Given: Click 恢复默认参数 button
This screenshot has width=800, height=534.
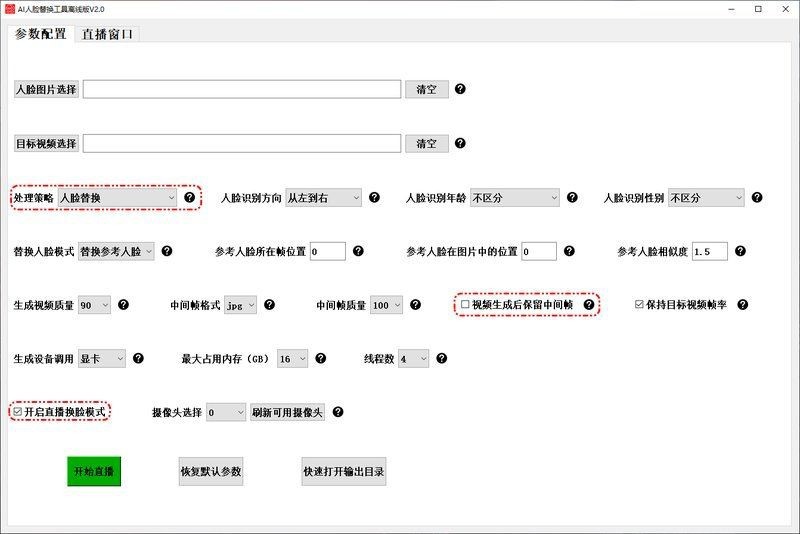Looking at the screenshot, I should [211, 471].
